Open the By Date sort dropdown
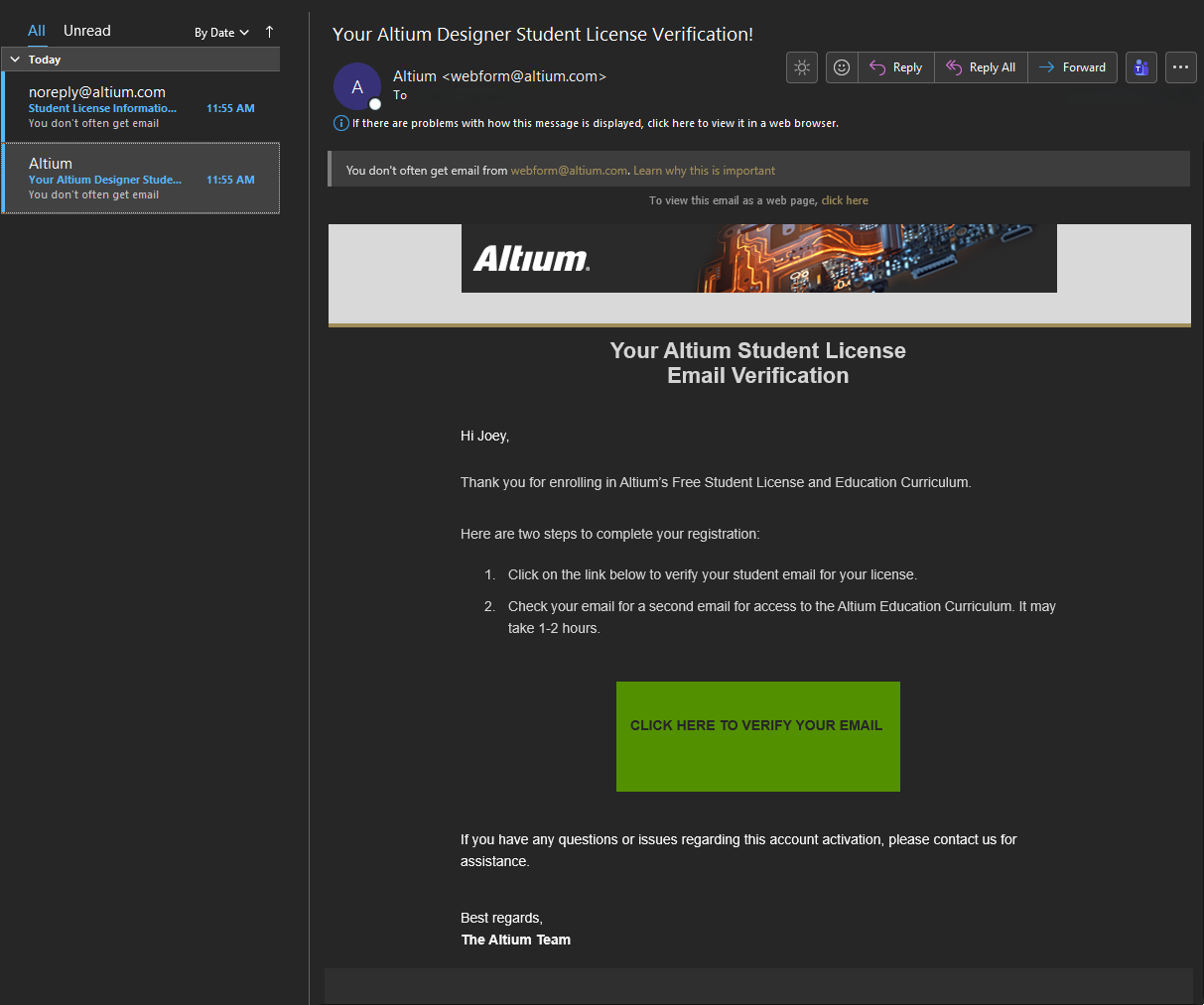This screenshot has height=1005, width=1204. 221,33
